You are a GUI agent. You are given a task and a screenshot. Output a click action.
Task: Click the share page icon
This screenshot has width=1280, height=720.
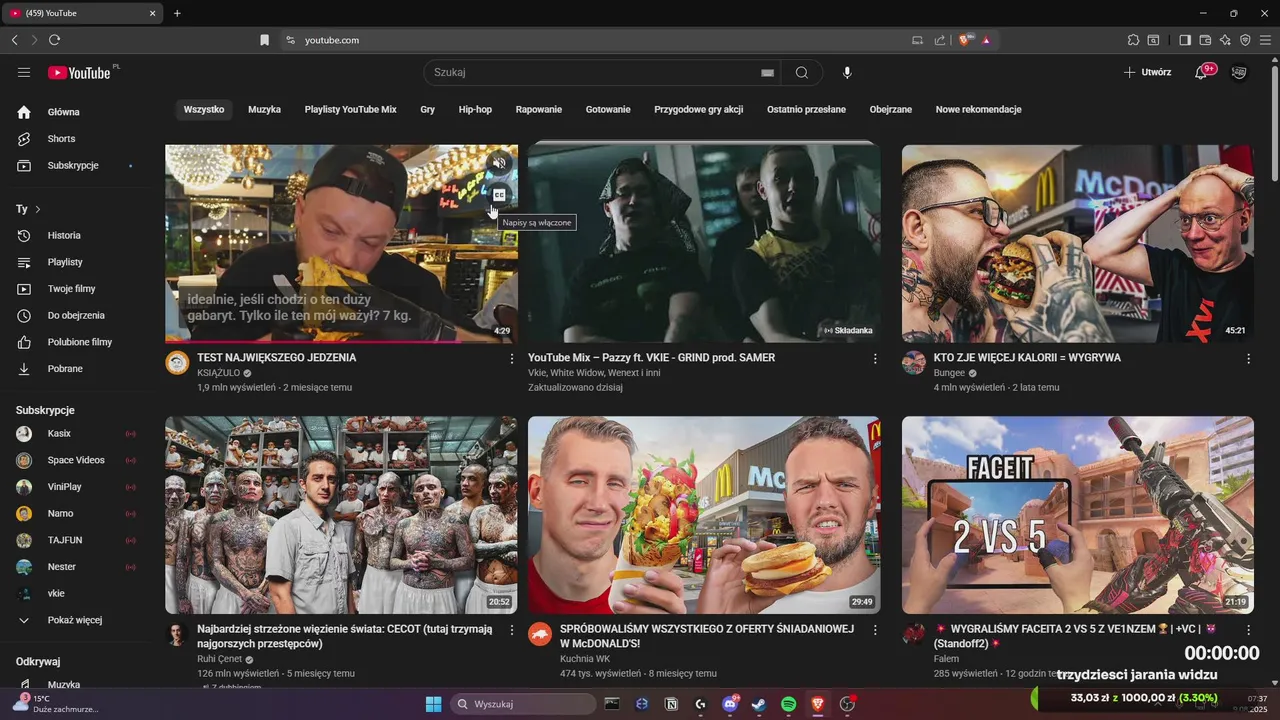[x=940, y=40]
